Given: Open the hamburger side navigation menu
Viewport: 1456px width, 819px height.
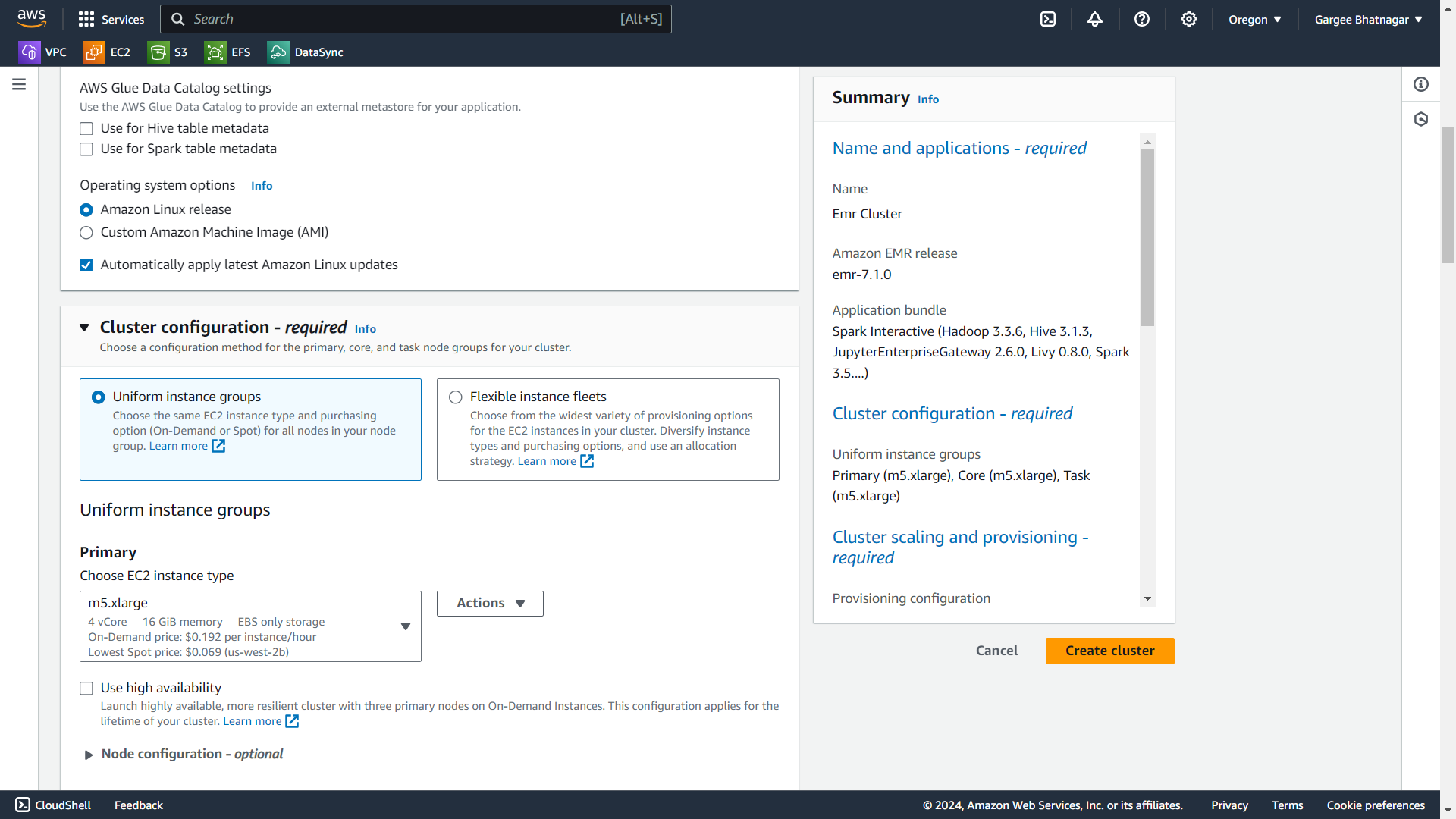Looking at the screenshot, I should pyautogui.click(x=19, y=84).
